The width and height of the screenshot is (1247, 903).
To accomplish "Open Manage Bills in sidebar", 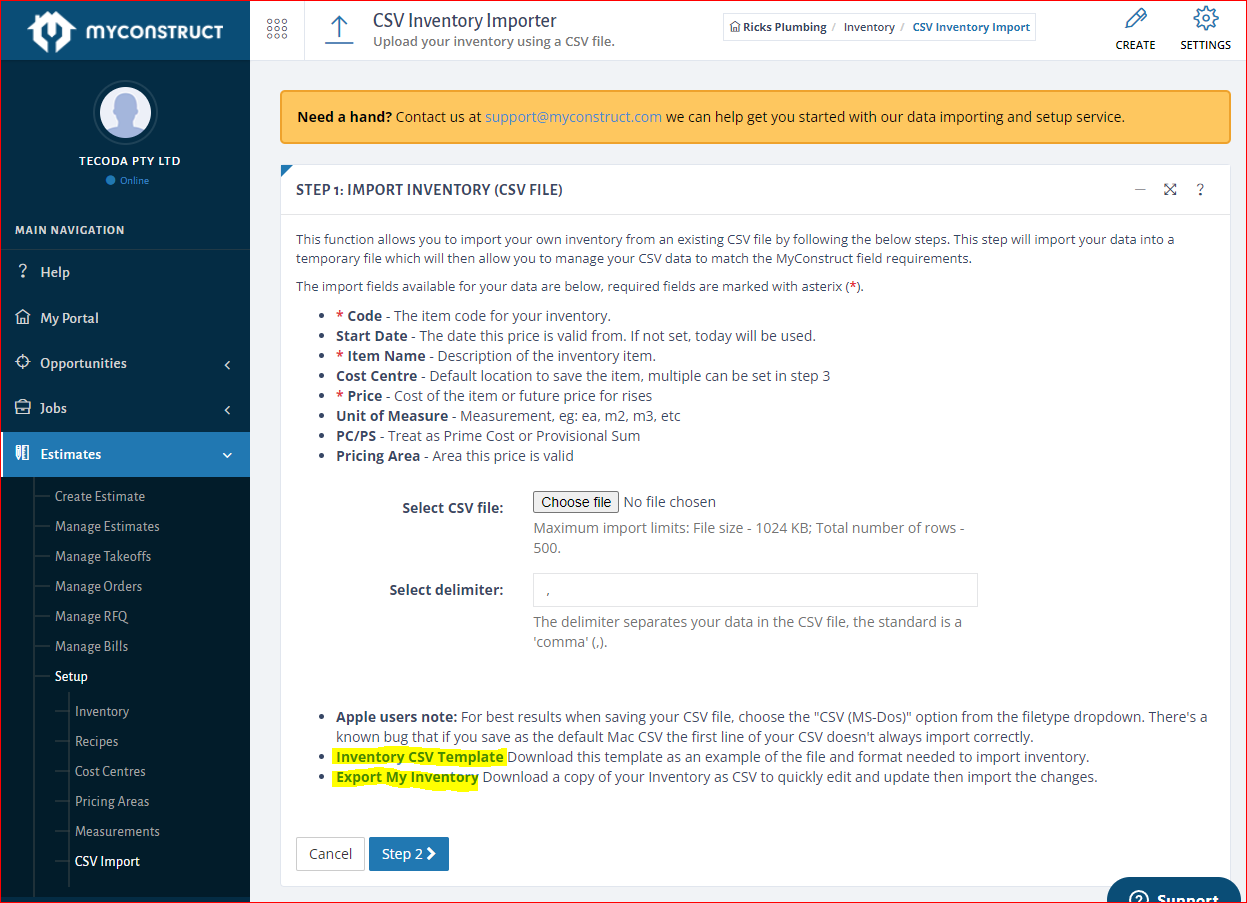I will [91, 646].
